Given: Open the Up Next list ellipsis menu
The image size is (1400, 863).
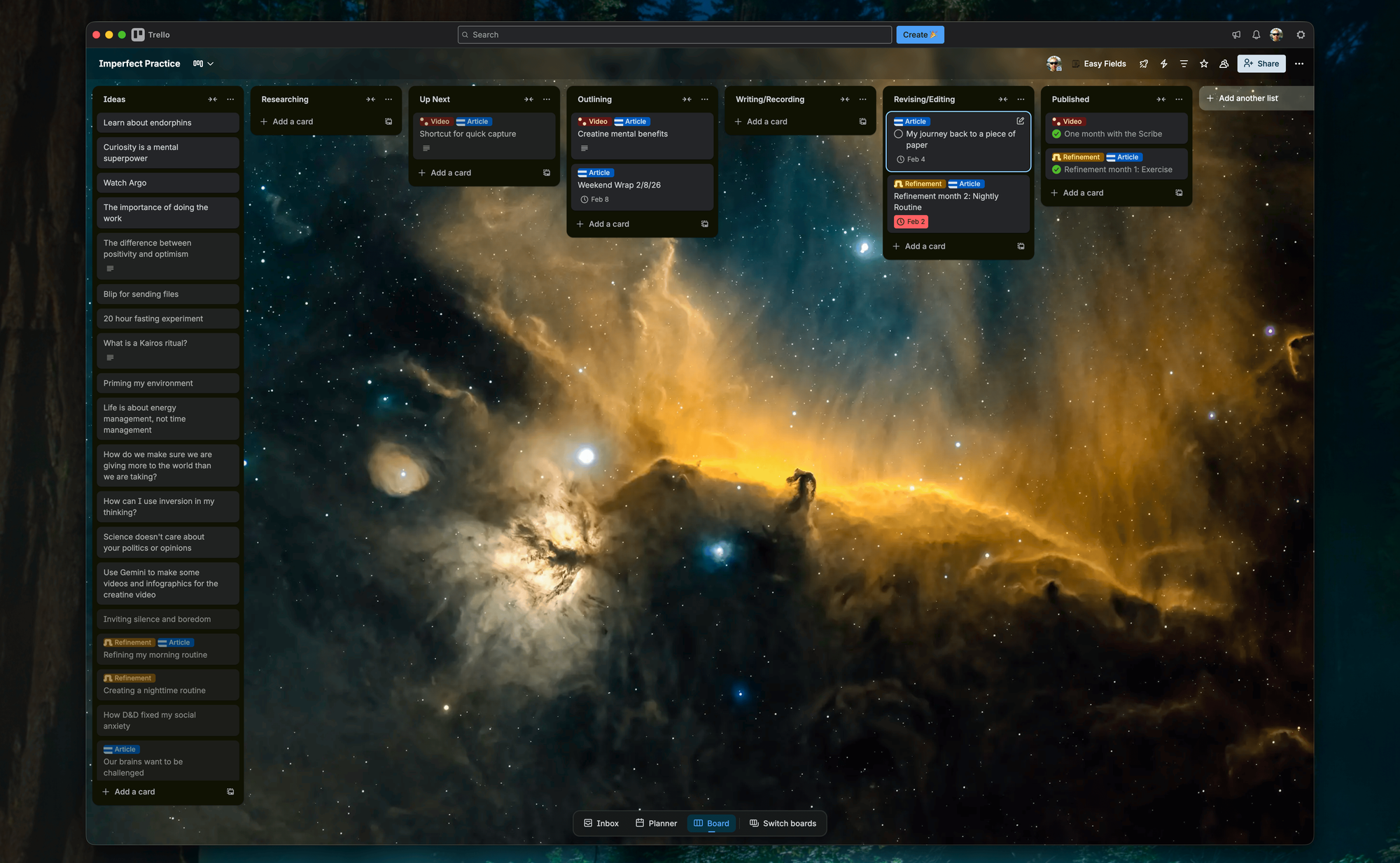Looking at the screenshot, I should coord(547,99).
